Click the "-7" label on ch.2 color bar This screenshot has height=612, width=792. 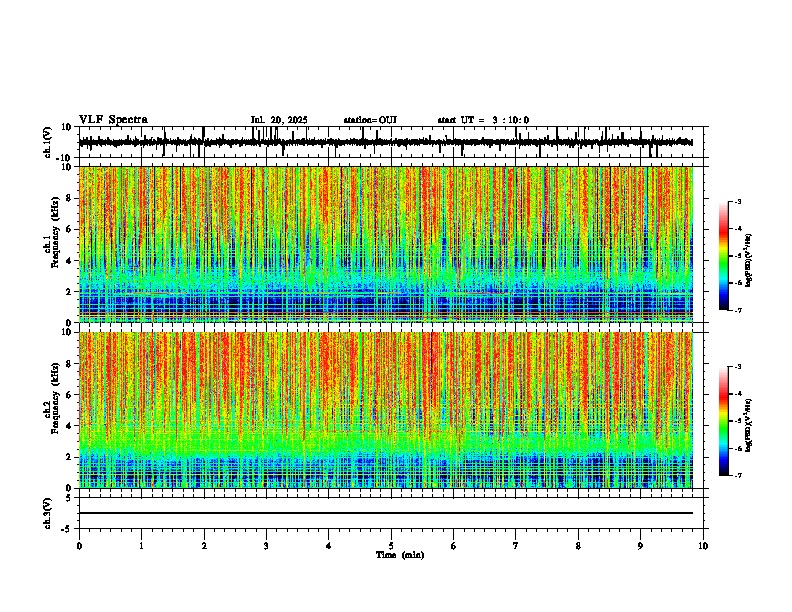tap(738, 475)
